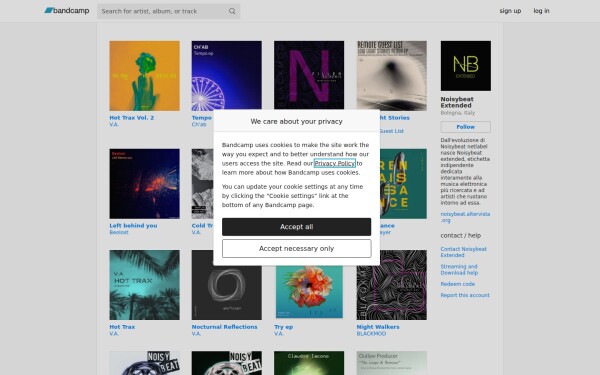Open the Night Walkers album cover
Image resolution: width=600 pixels, height=375 pixels.
[391, 285]
